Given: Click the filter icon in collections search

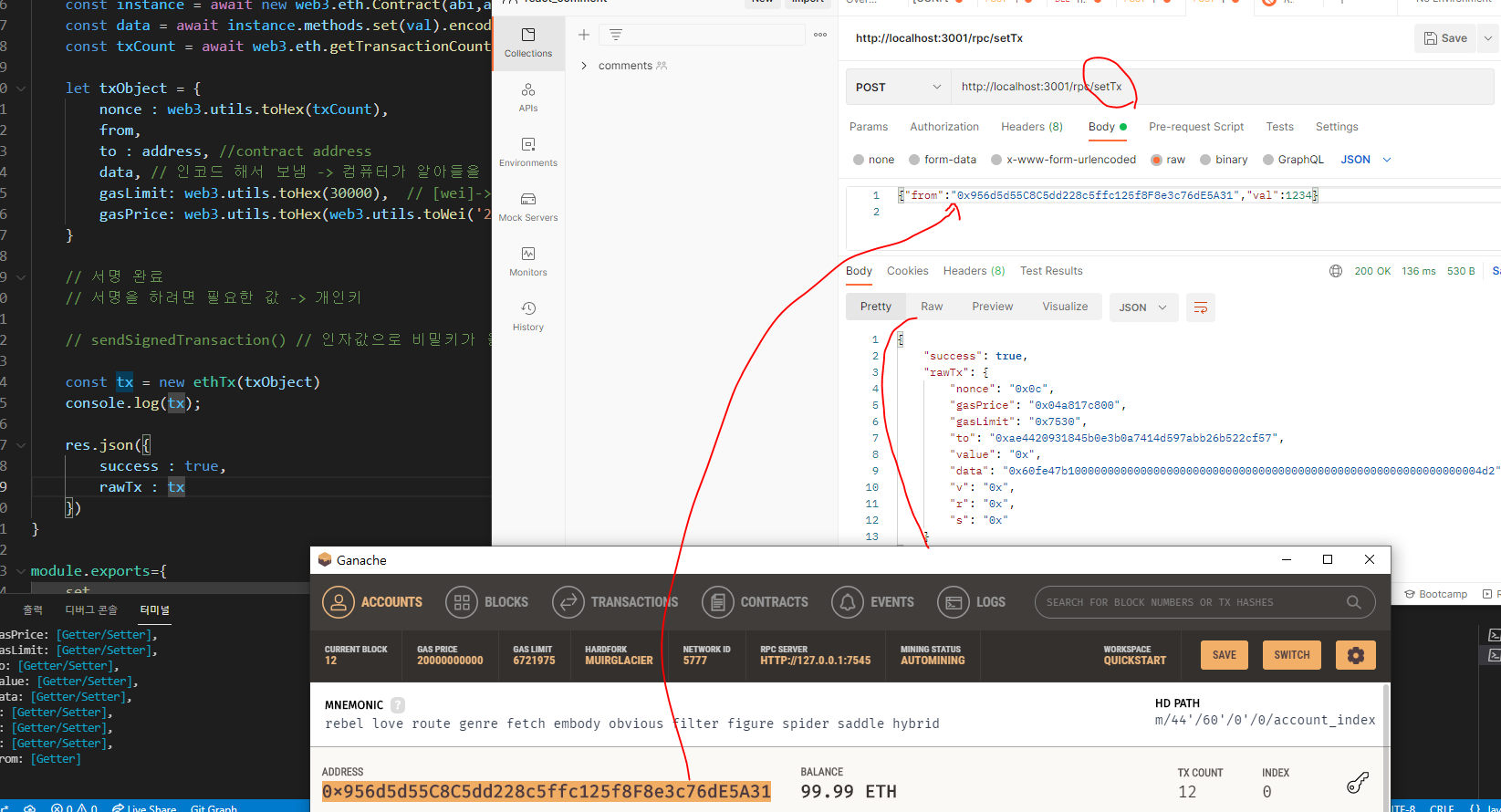Looking at the screenshot, I should coord(616,35).
